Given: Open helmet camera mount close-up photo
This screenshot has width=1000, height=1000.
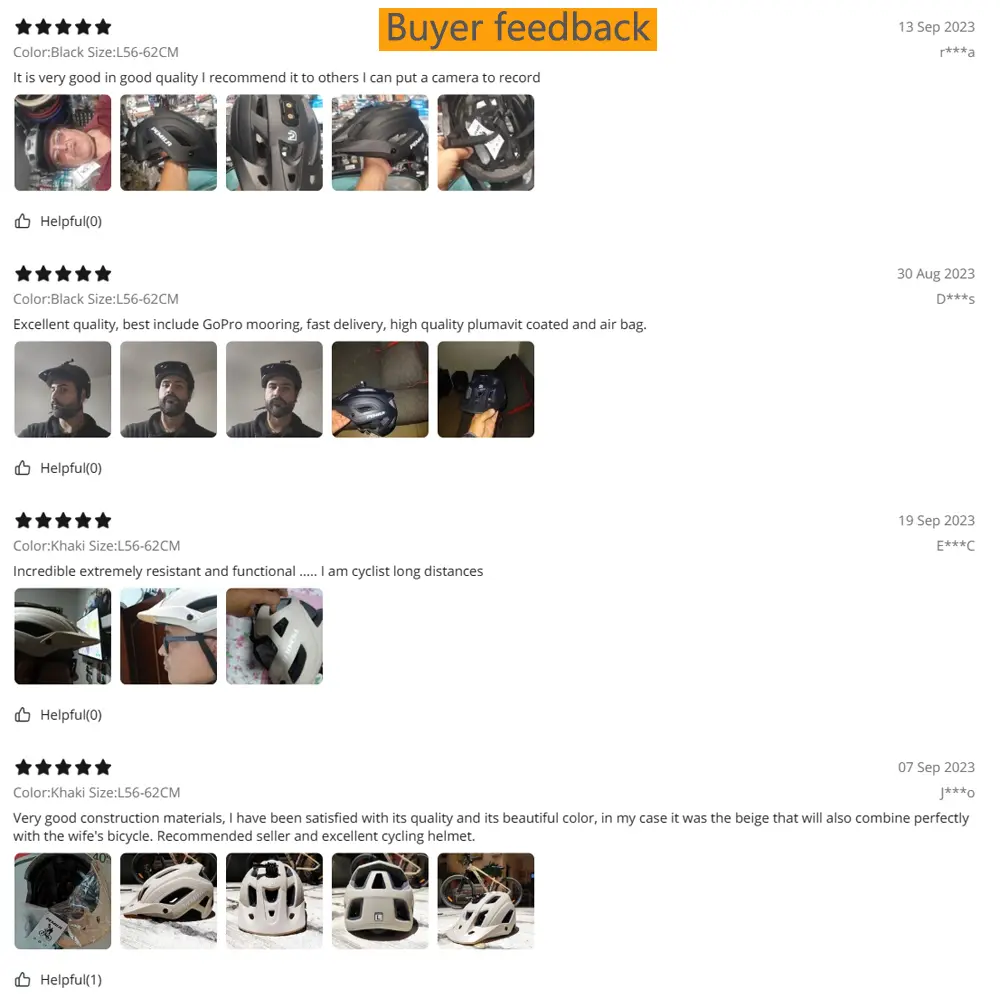Looking at the screenshot, I should (274, 143).
